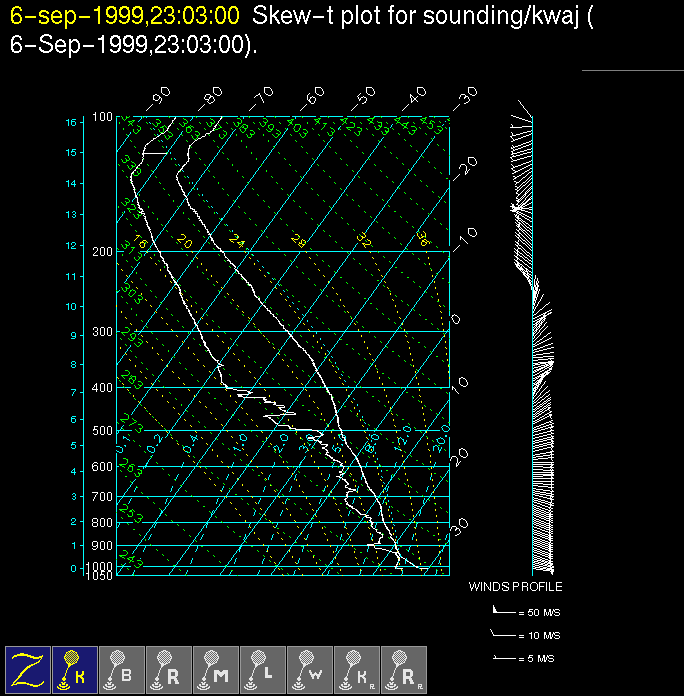The width and height of the screenshot is (684, 696).
Task: Click the 16 km altitude axis label
Action: click(71, 122)
